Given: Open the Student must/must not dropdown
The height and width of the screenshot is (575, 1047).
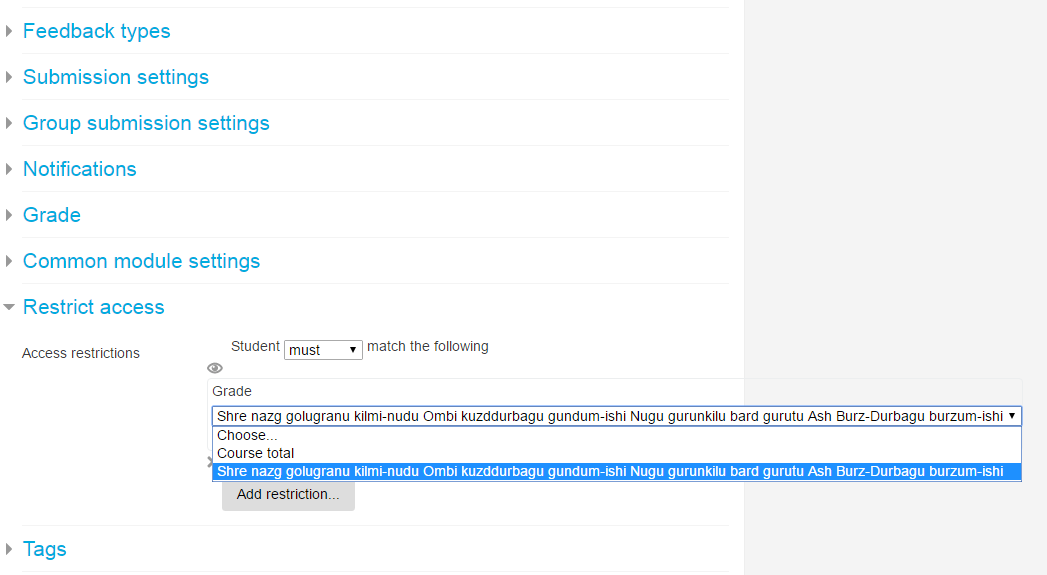Looking at the screenshot, I should coord(323,350).
